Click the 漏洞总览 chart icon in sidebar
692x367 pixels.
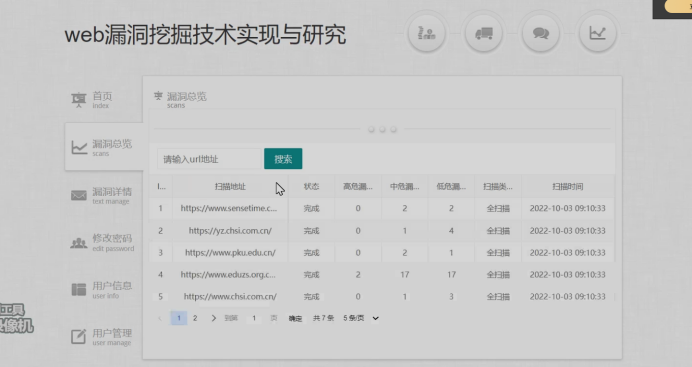point(79,147)
